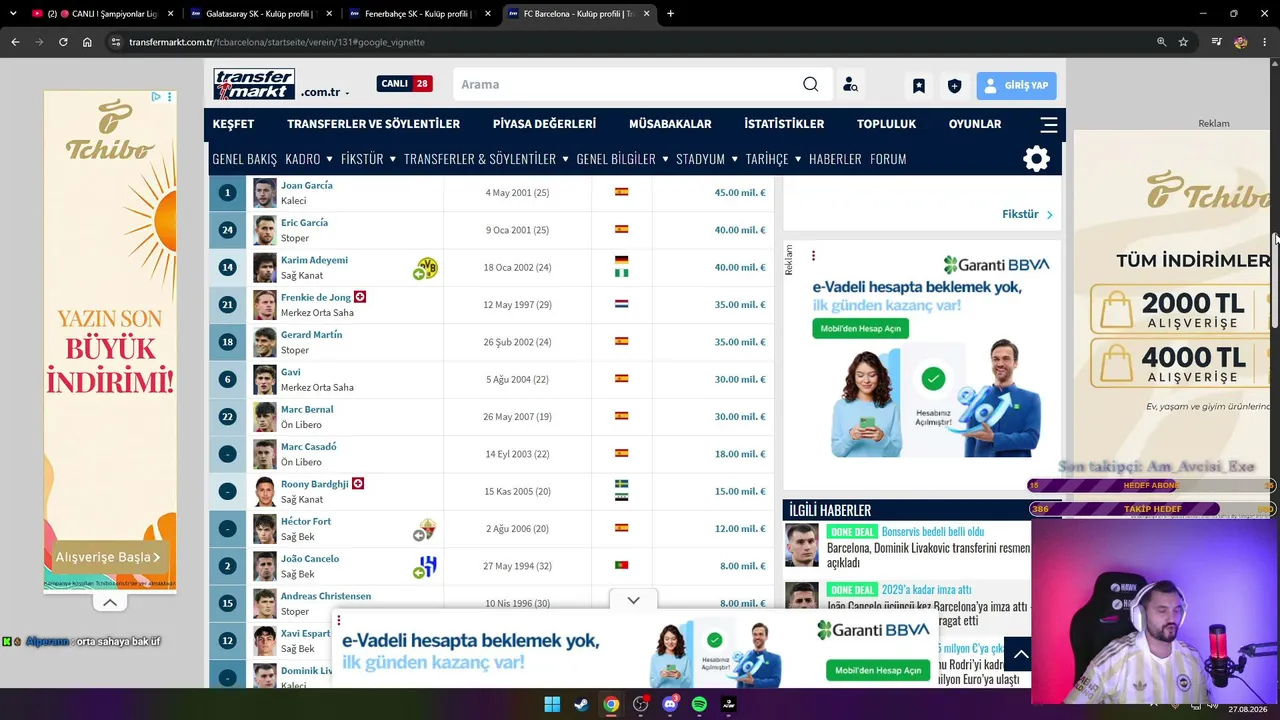
Task: Open the TOPLULUK menu
Action: tap(886, 124)
